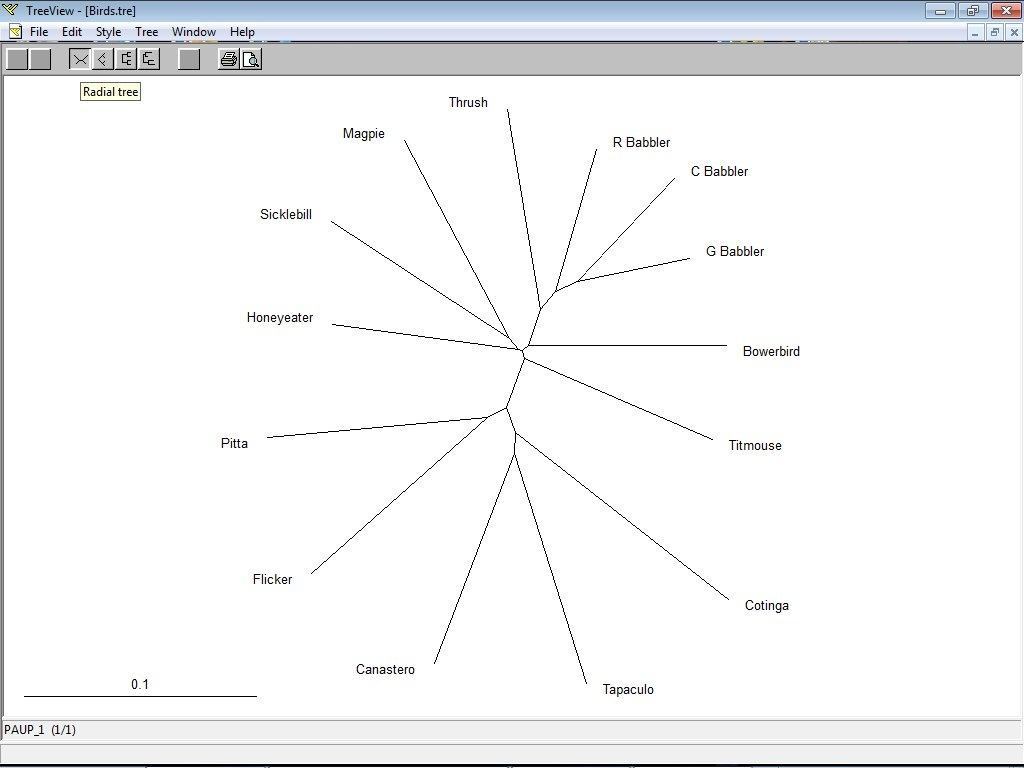Click the Print toolbar icon
1024x768 pixels.
229,59
